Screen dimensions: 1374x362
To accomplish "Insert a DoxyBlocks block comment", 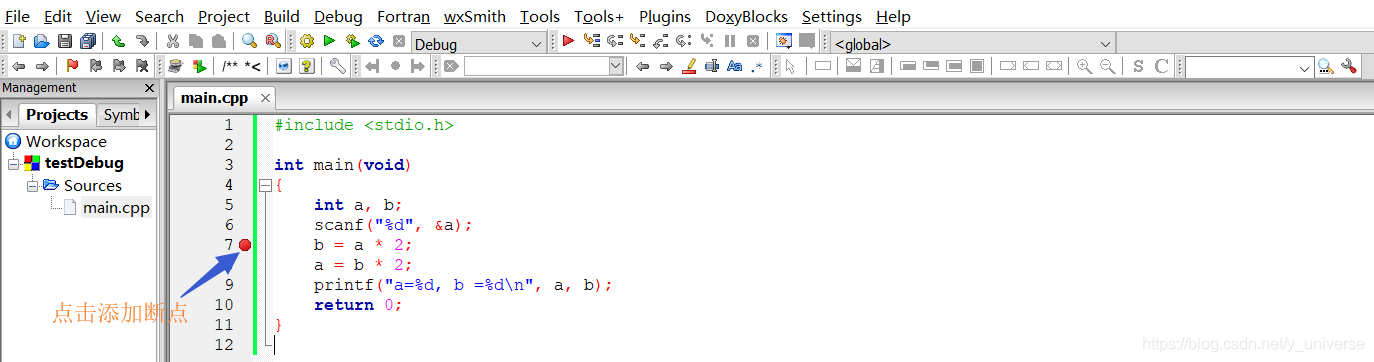I will 230,66.
